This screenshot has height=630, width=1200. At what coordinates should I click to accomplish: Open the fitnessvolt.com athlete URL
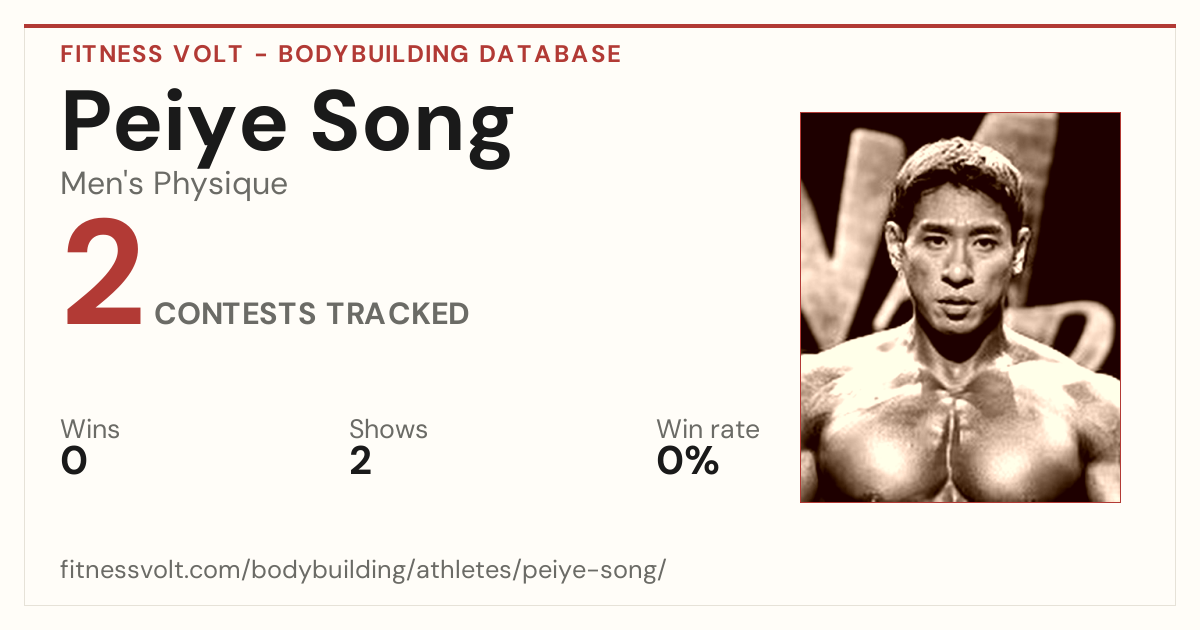pyautogui.click(x=363, y=571)
